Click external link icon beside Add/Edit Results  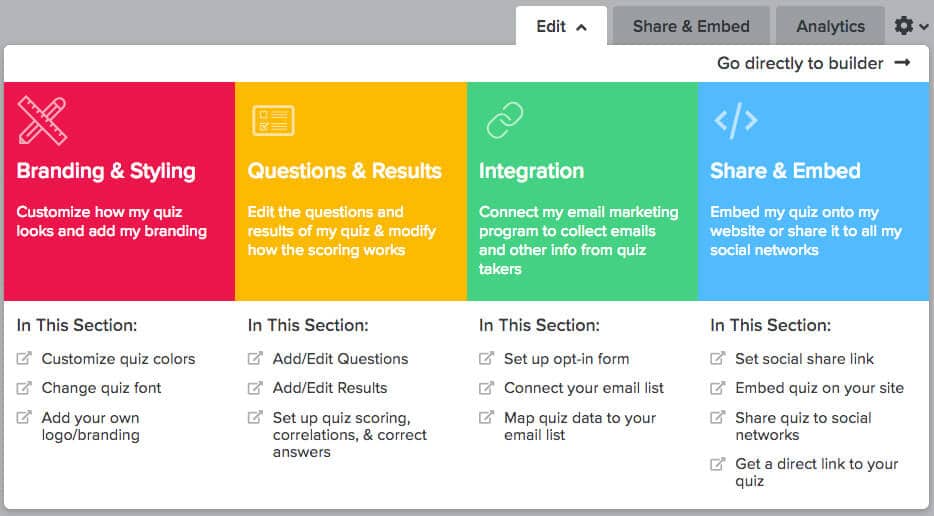click(x=255, y=388)
